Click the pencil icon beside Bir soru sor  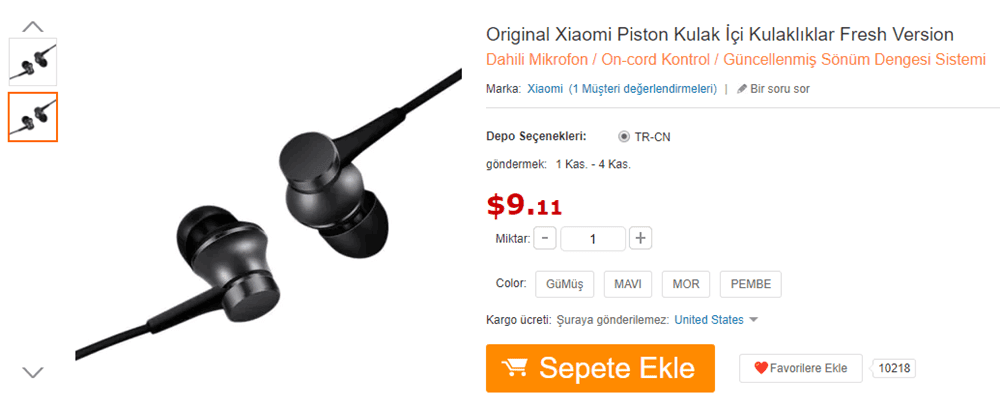[742, 89]
